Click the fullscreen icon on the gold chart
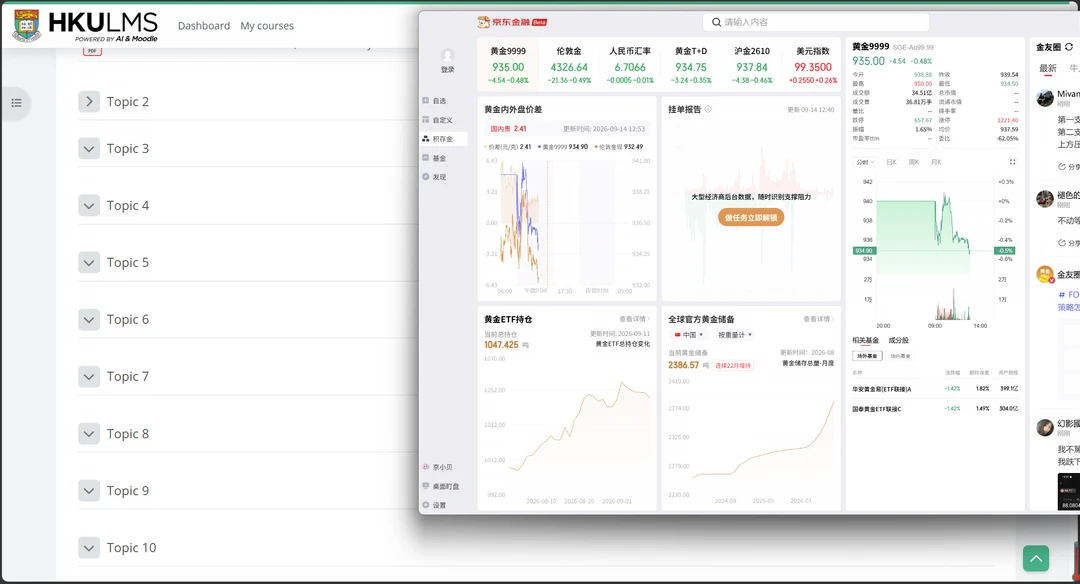 click(1012, 162)
